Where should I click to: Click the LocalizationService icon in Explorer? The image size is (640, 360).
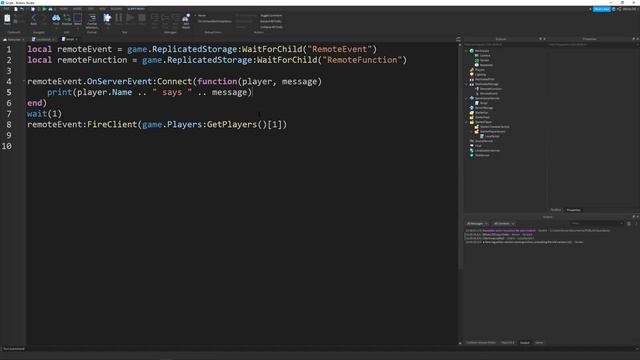point(472,150)
